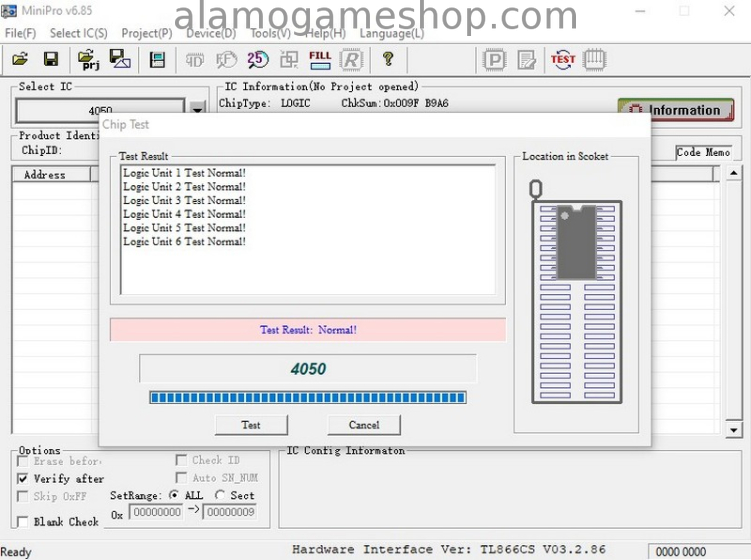The width and height of the screenshot is (751, 560).
Task: Click the Information button
Action: click(x=675, y=110)
